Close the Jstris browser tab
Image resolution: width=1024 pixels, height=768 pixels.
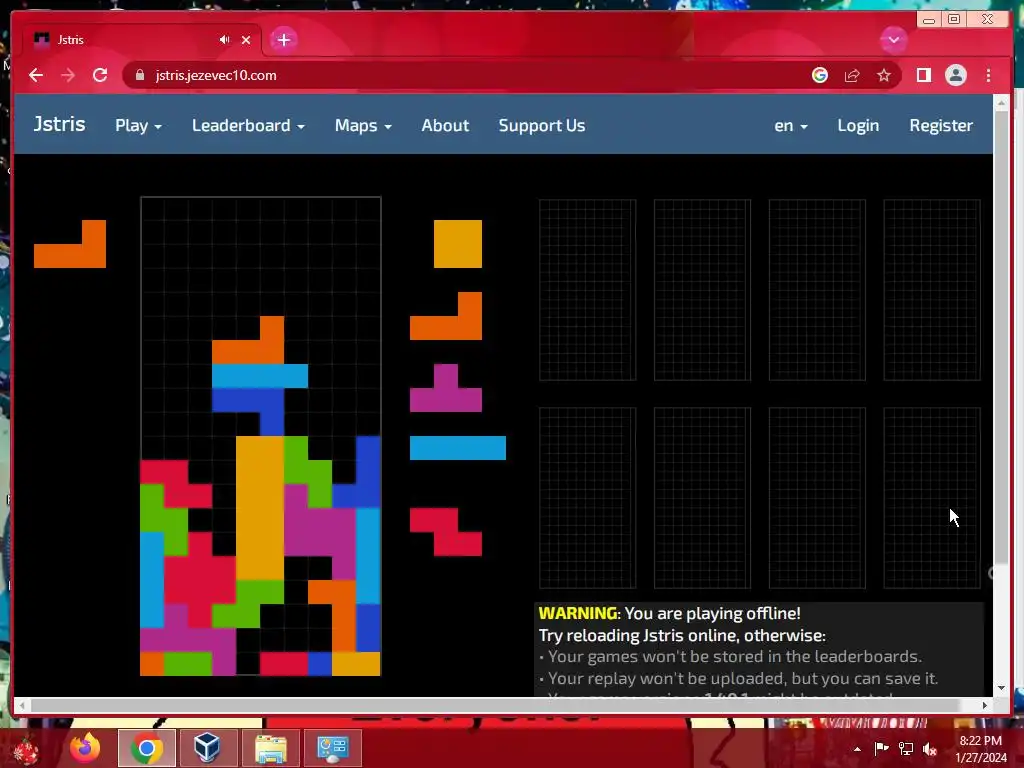point(246,40)
